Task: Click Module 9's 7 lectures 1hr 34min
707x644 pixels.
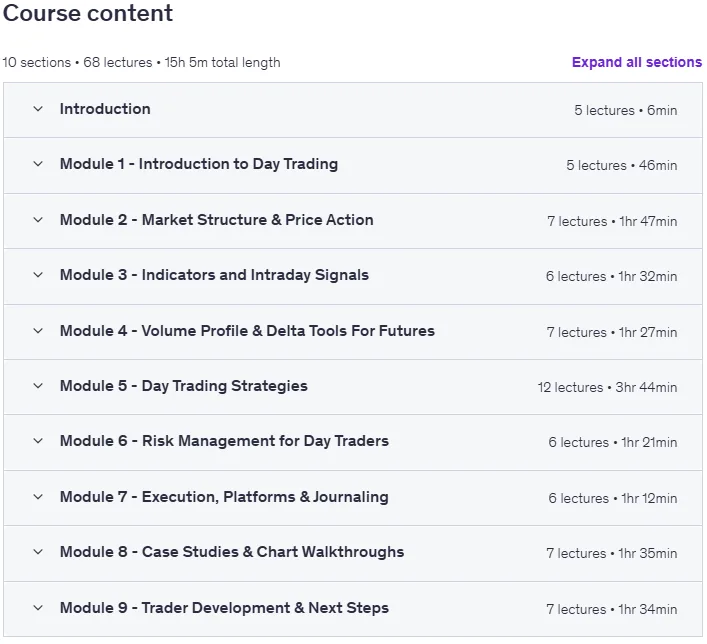Action: tap(611, 609)
